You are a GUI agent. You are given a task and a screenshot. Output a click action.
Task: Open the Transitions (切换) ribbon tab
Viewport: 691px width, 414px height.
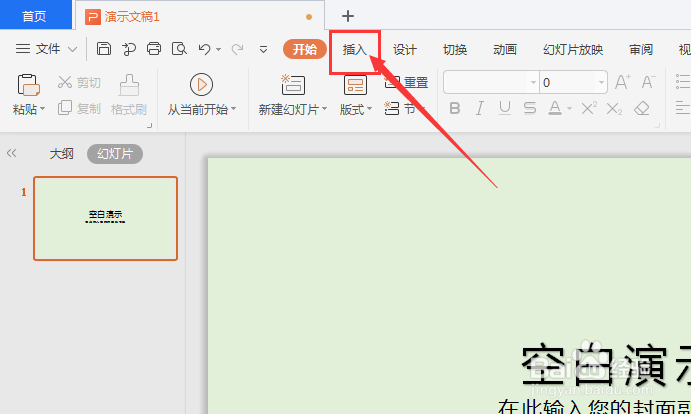[455, 49]
